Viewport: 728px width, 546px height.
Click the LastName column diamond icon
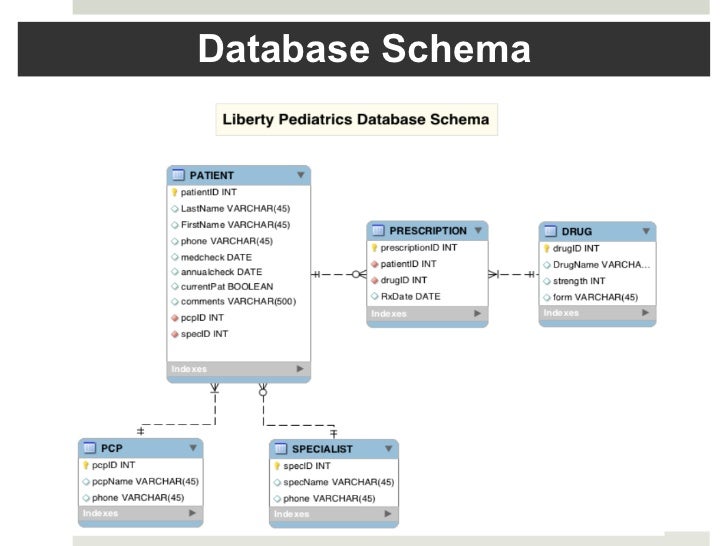tap(175, 209)
